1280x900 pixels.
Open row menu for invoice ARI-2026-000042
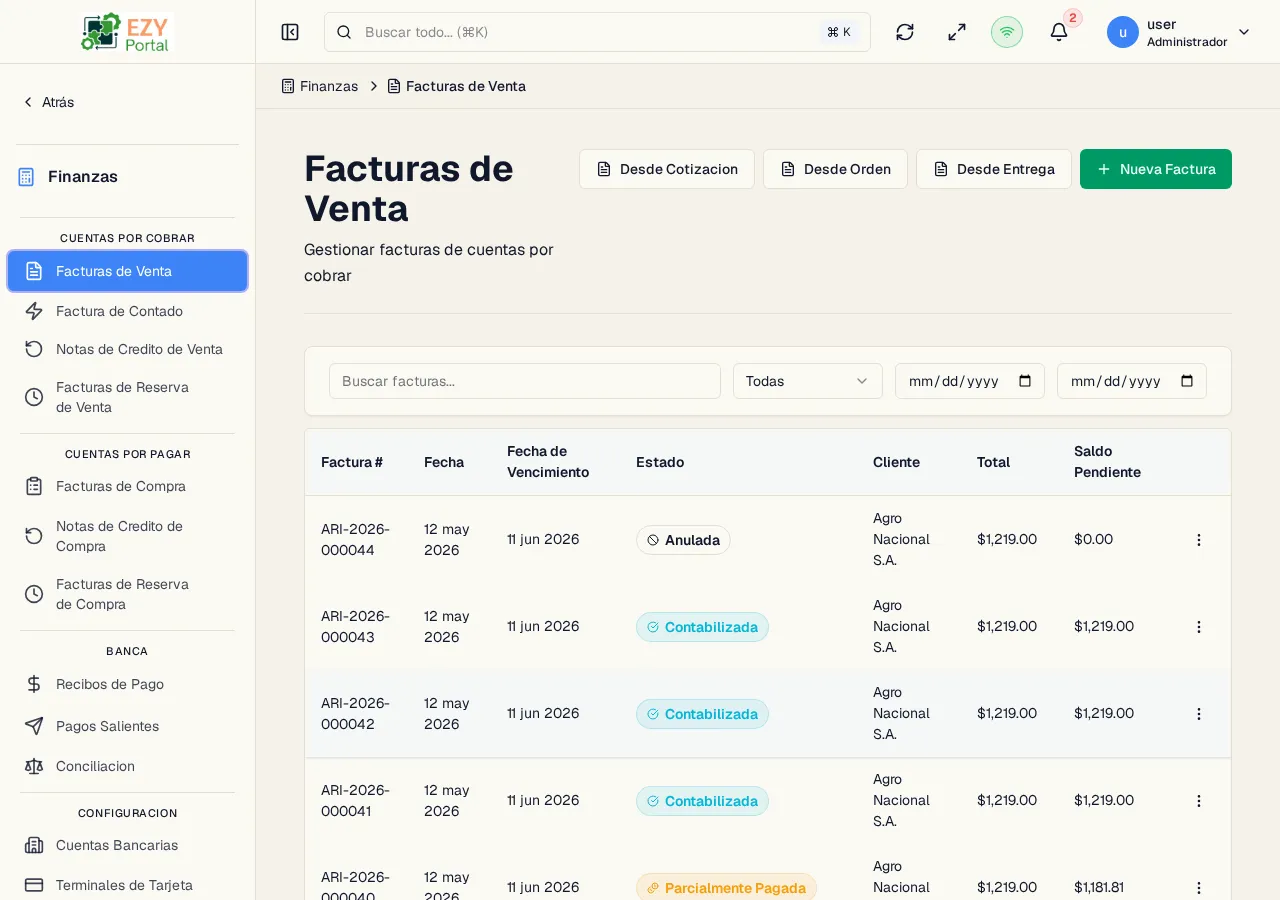point(1199,714)
